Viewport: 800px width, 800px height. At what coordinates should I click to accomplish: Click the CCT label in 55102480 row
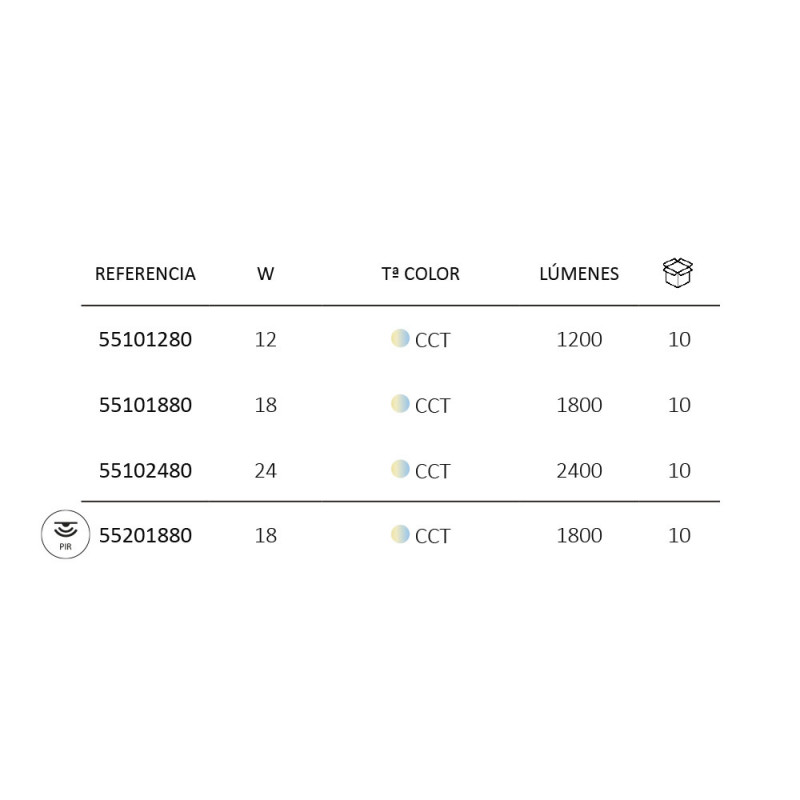pos(433,471)
